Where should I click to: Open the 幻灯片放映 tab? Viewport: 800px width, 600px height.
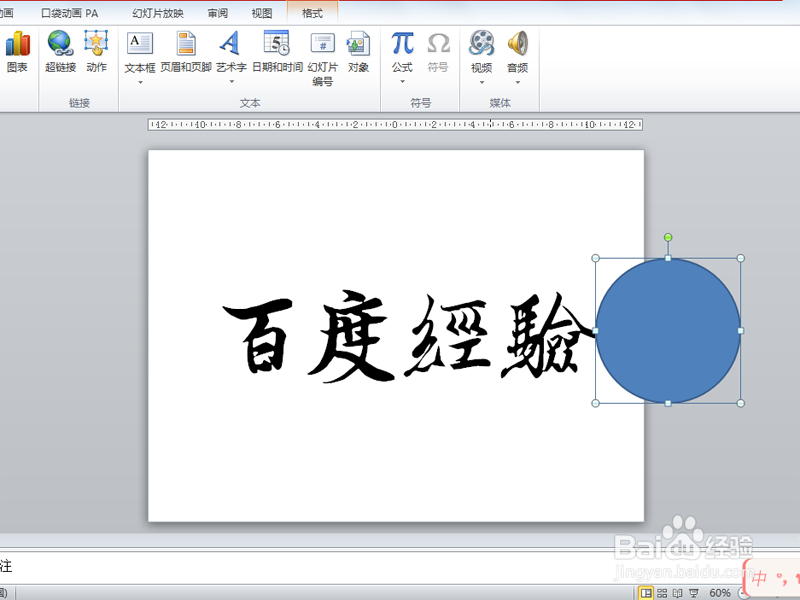click(158, 13)
